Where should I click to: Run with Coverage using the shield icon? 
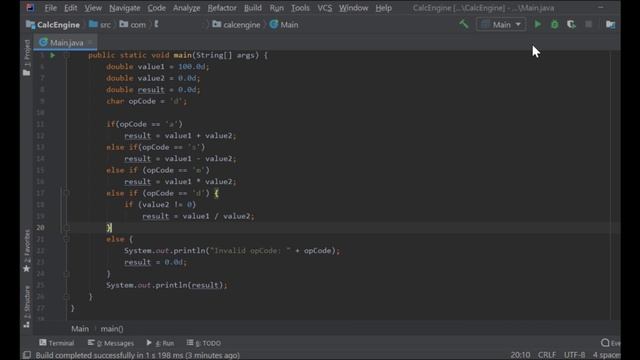coord(571,24)
